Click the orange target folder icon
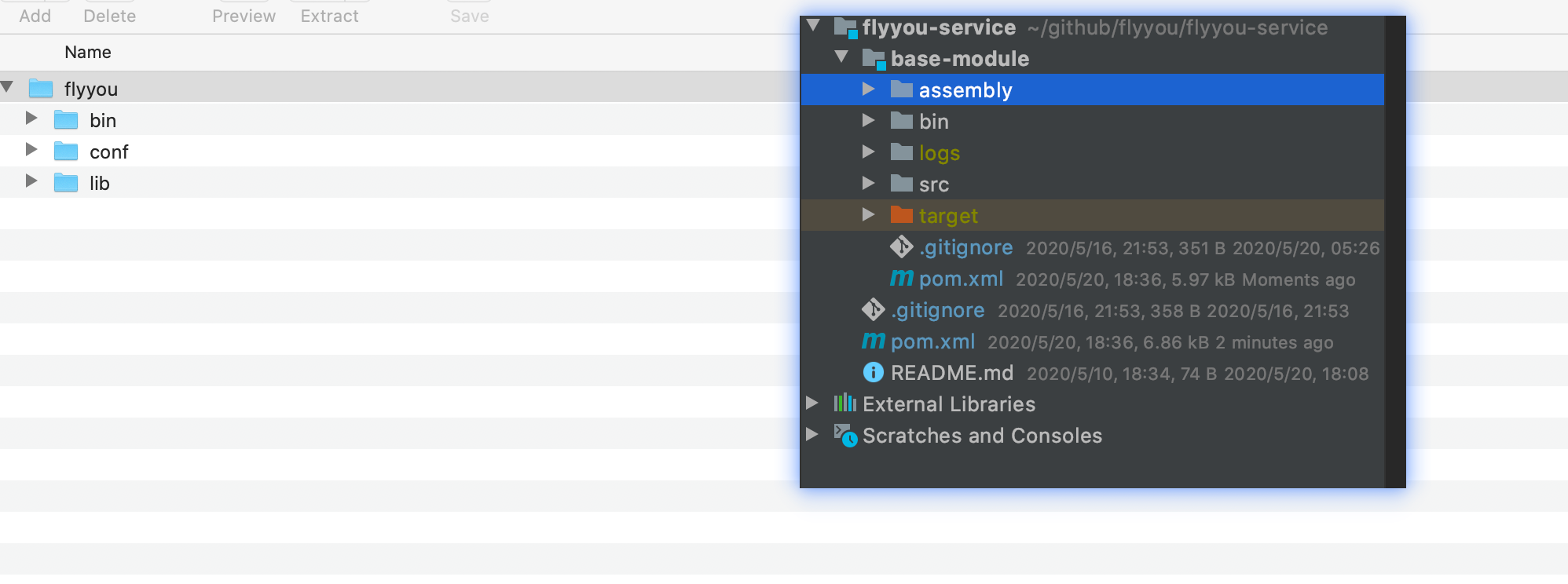Image resolution: width=1568 pixels, height=584 pixels. pos(901,215)
